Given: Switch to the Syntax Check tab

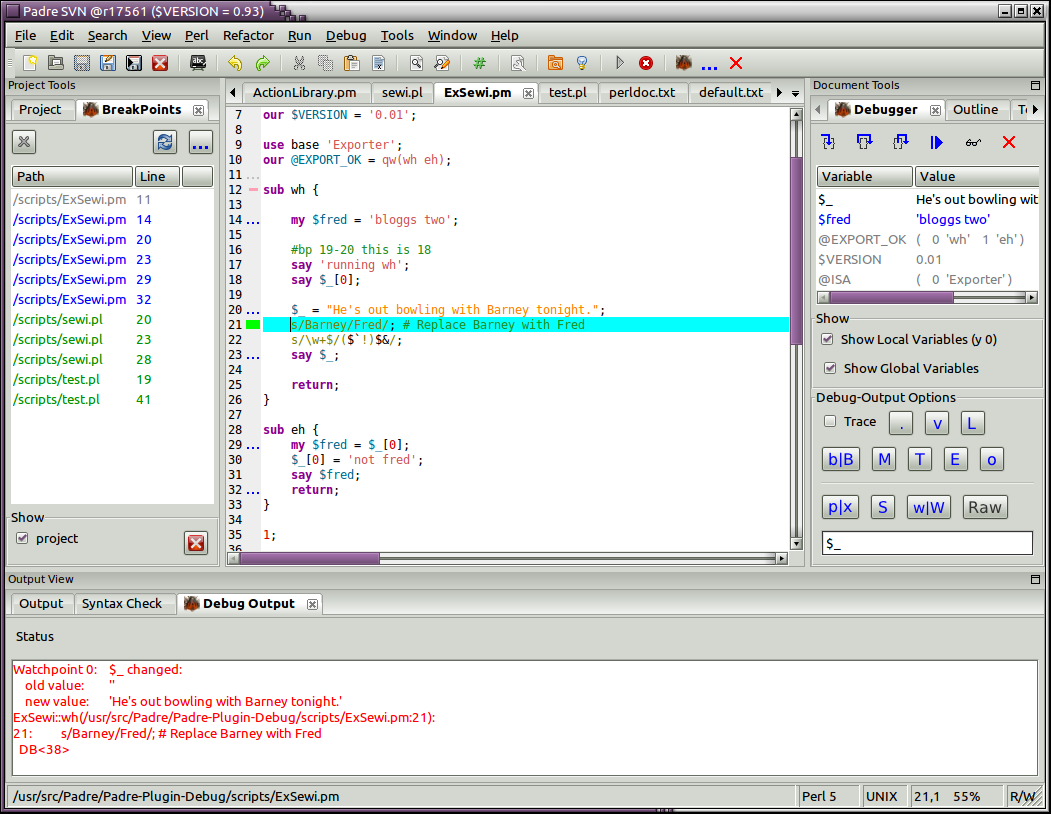Looking at the screenshot, I should pyautogui.click(x=121, y=603).
